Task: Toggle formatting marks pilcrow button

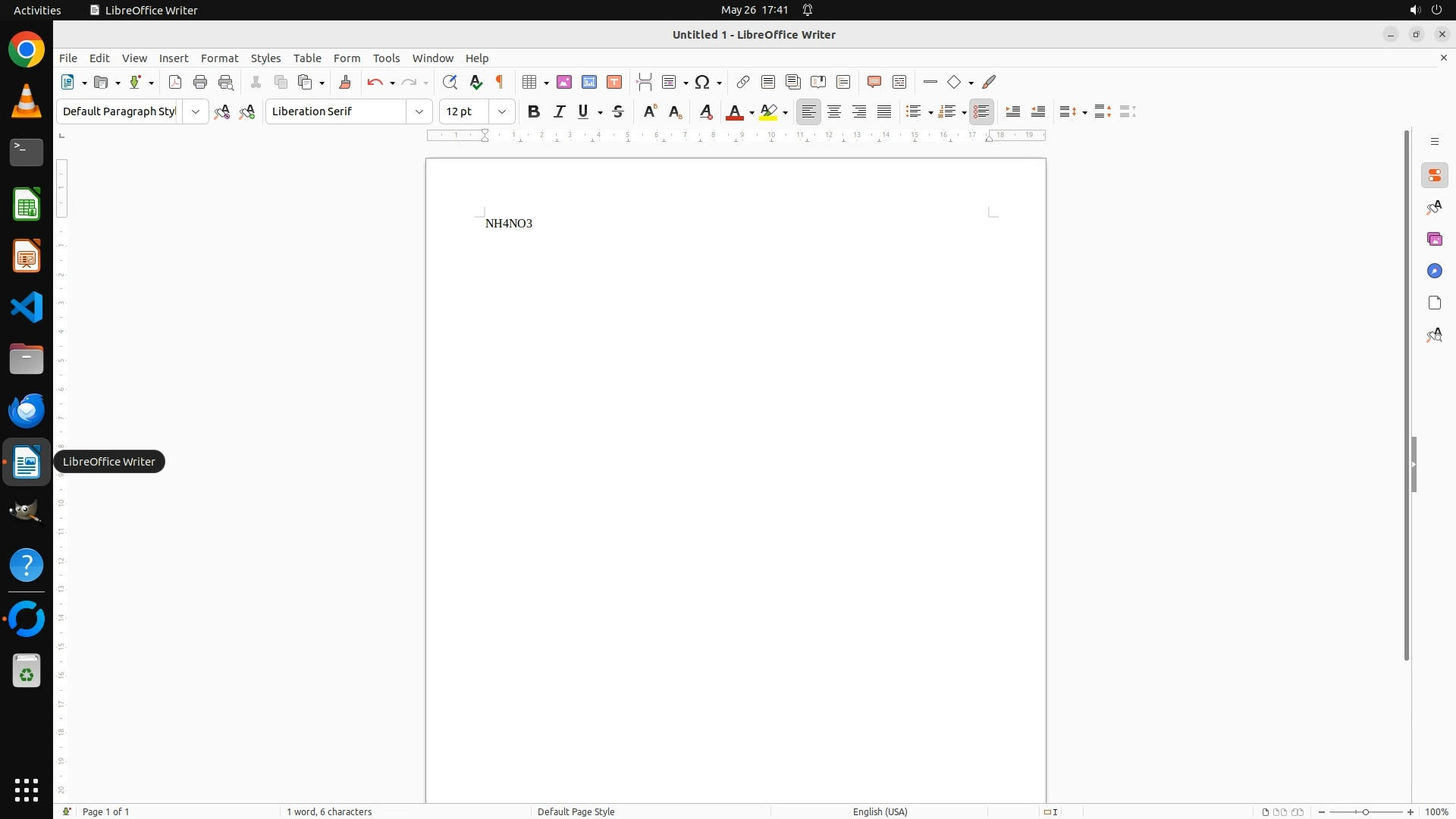Action: click(500, 82)
